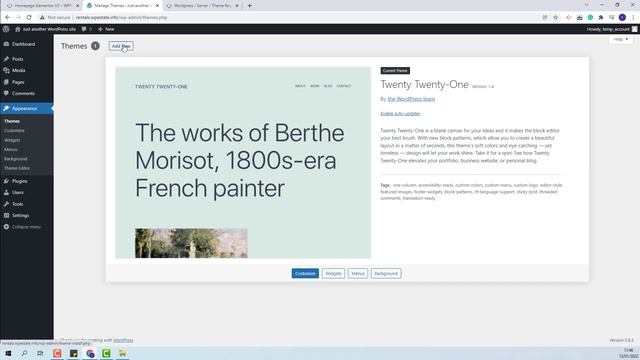The width and height of the screenshot is (640, 360).
Task: Open the Pages icon in sidebar
Action: point(6,82)
